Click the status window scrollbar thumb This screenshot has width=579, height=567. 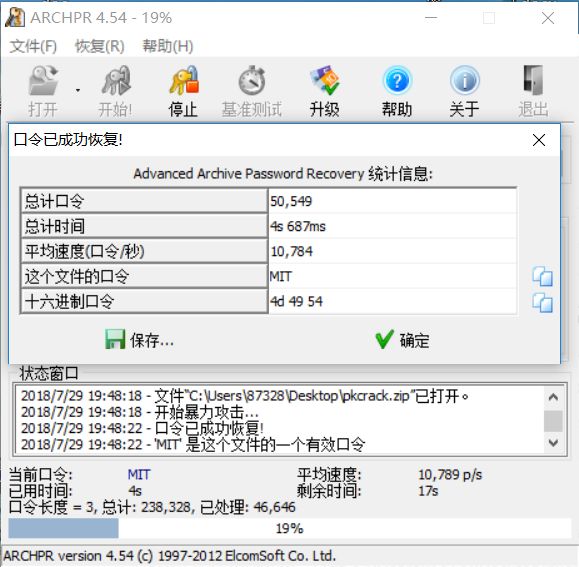click(x=553, y=420)
